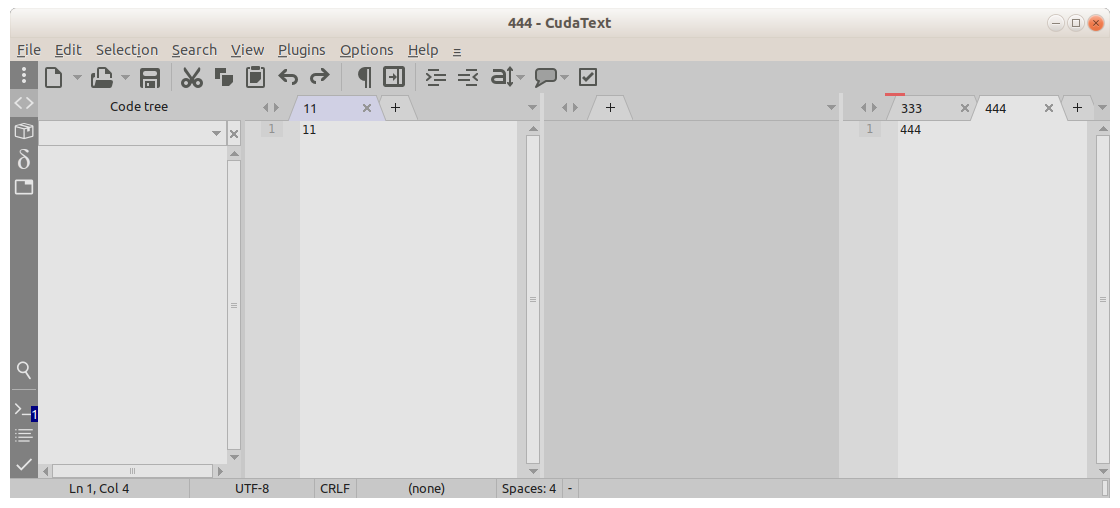Undo the last action
The width and height of the screenshot is (1120, 508).
point(288,77)
